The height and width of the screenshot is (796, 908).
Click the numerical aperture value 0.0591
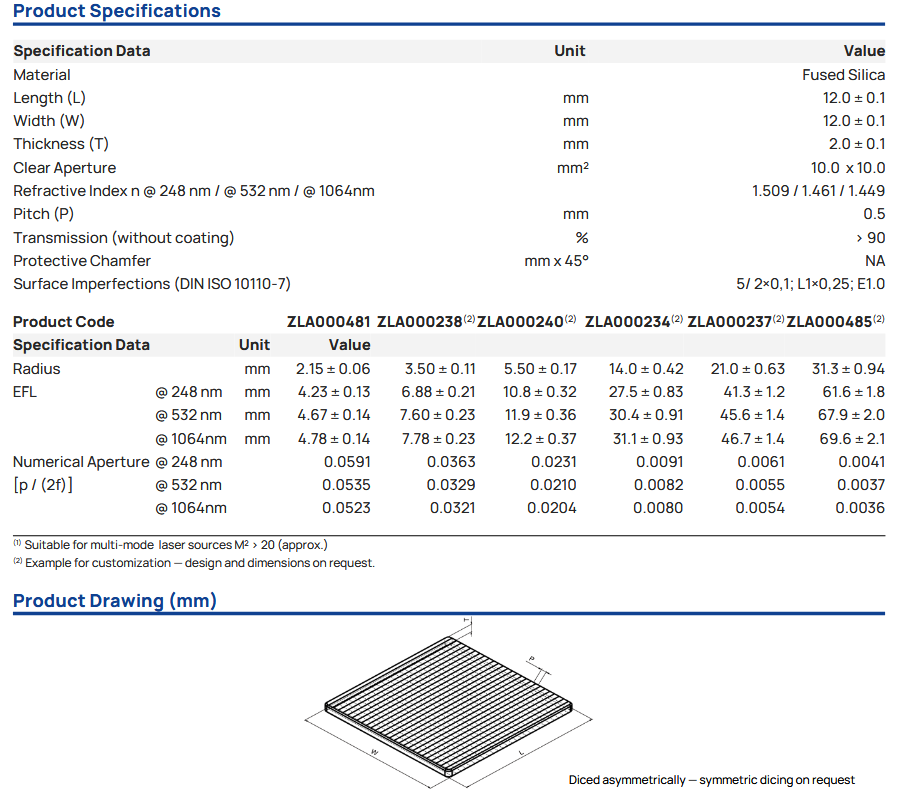[x=346, y=462]
